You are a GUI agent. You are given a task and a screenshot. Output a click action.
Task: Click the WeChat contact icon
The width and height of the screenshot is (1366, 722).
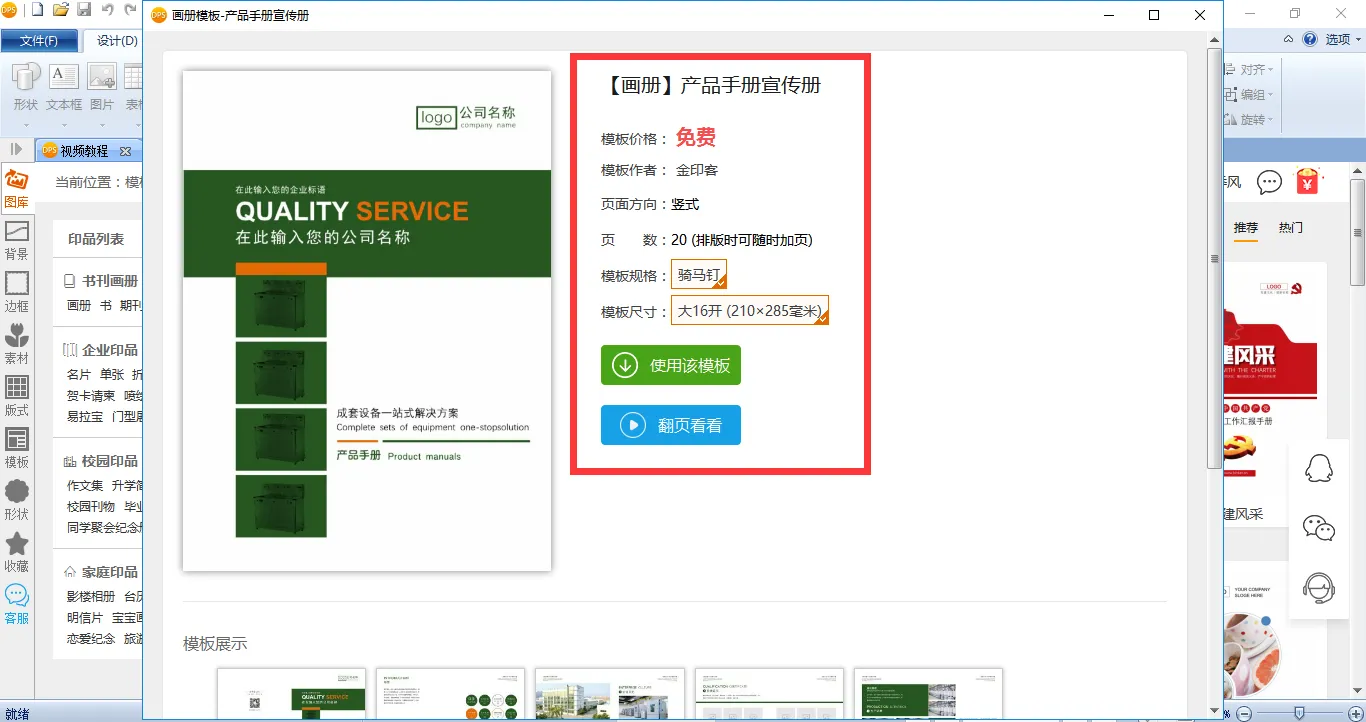coord(1319,528)
